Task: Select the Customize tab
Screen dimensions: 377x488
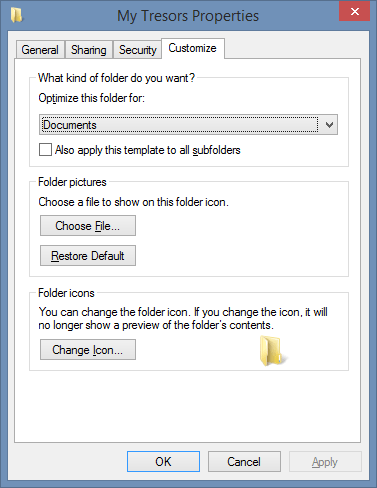Action: coord(193,48)
